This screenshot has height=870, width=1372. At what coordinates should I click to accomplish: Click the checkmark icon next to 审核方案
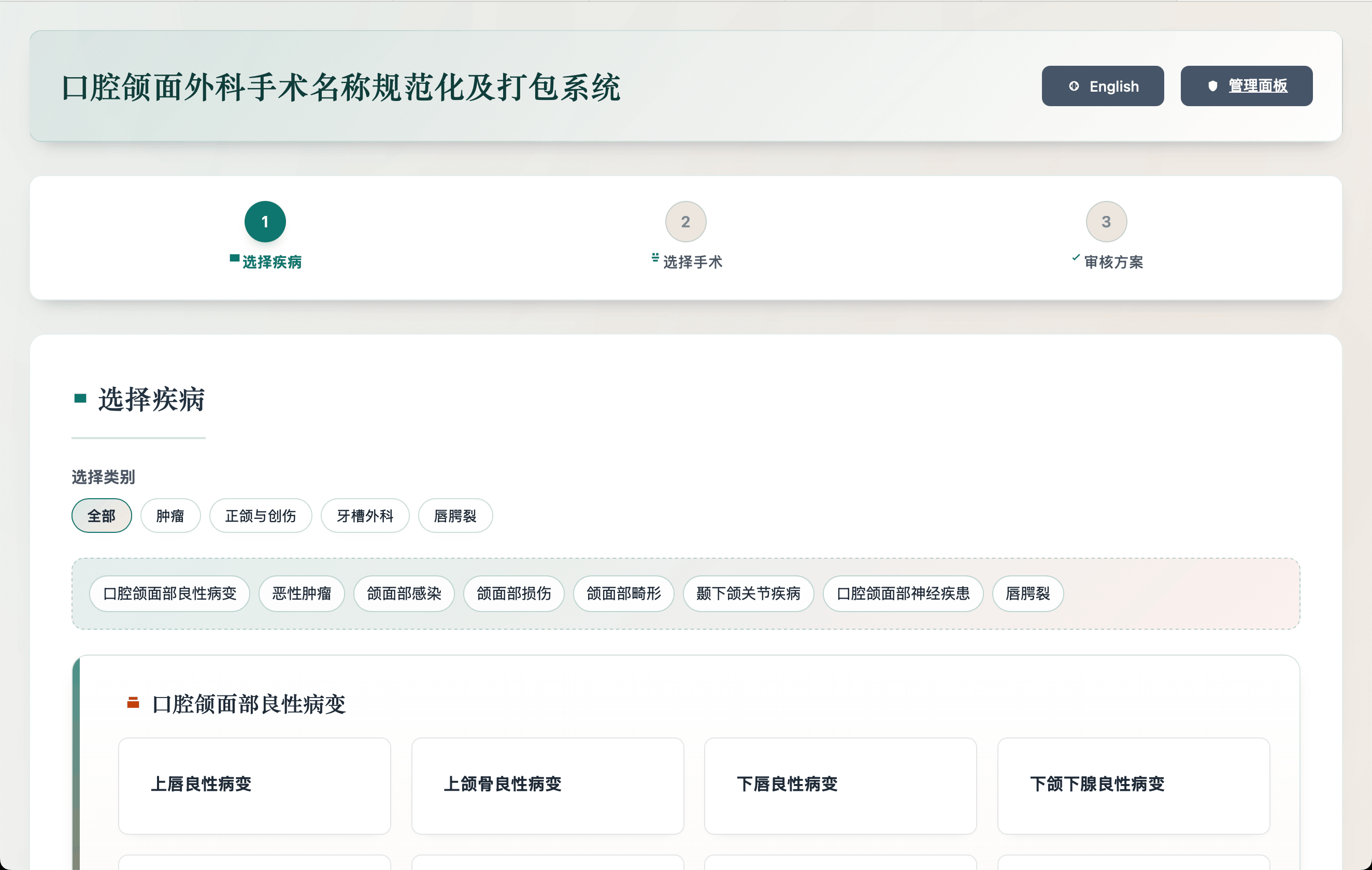pyautogui.click(x=1075, y=258)
